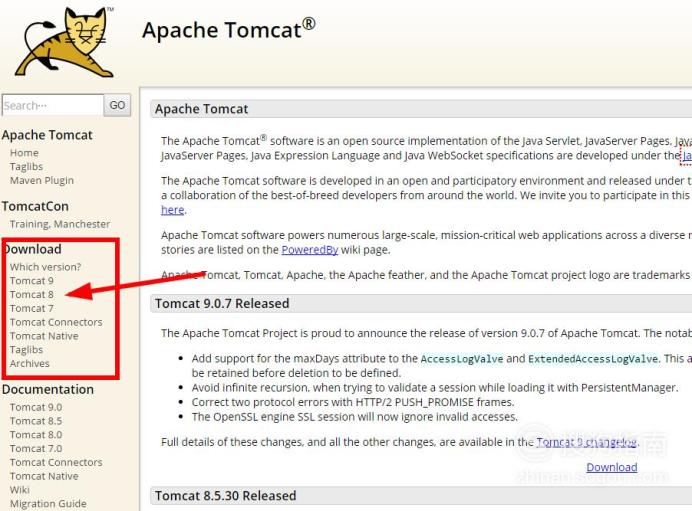This screenshot has width=692, height=511.
Task: Click the 'Download' sidebar heading
Action: coord(33,249)
